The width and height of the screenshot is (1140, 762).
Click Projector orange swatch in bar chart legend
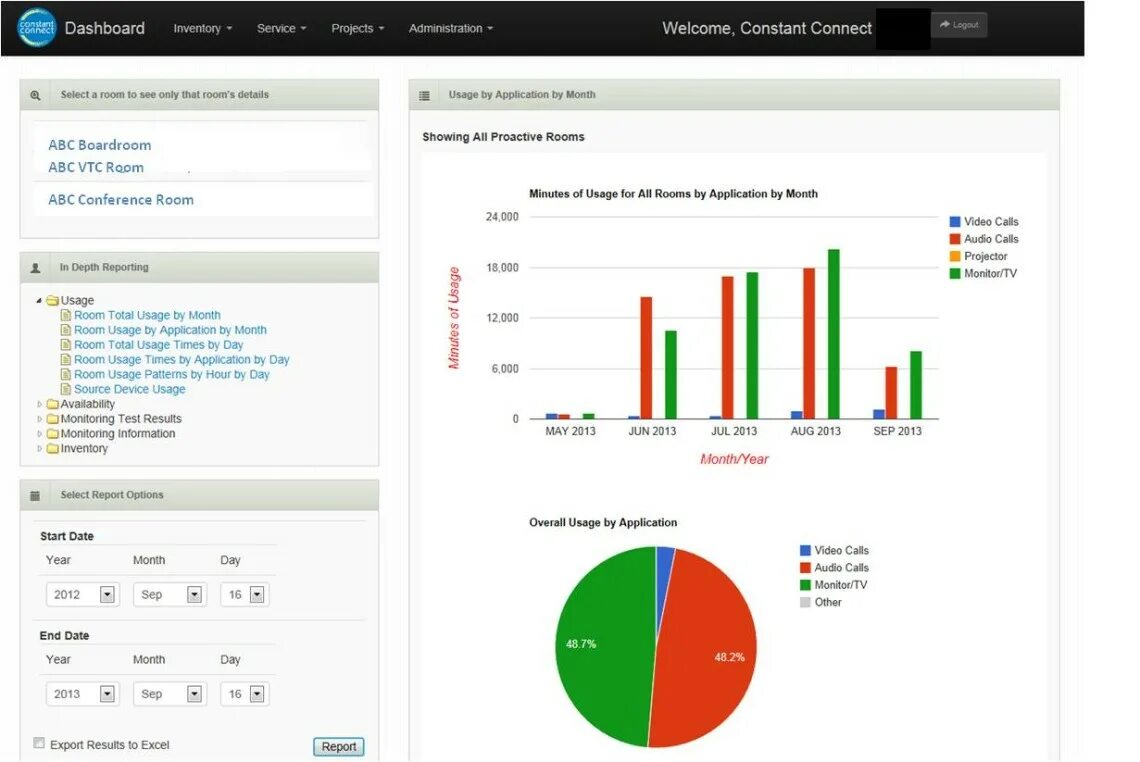coord(955,257)
